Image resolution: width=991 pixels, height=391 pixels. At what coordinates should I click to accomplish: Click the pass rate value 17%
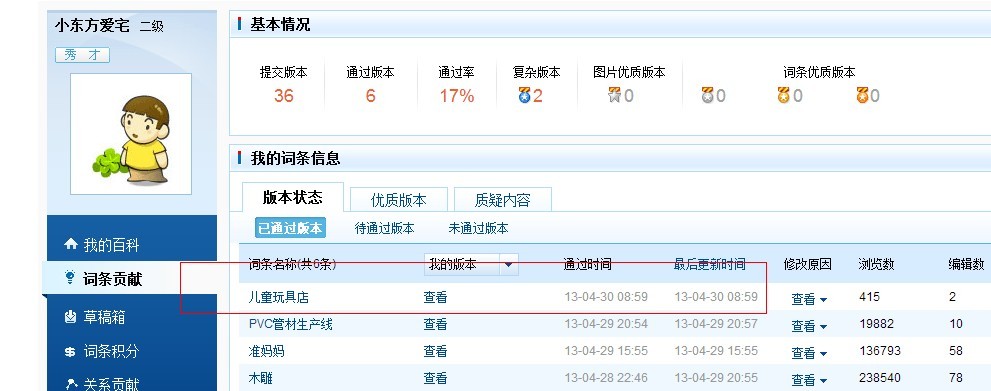coord(457,96)
